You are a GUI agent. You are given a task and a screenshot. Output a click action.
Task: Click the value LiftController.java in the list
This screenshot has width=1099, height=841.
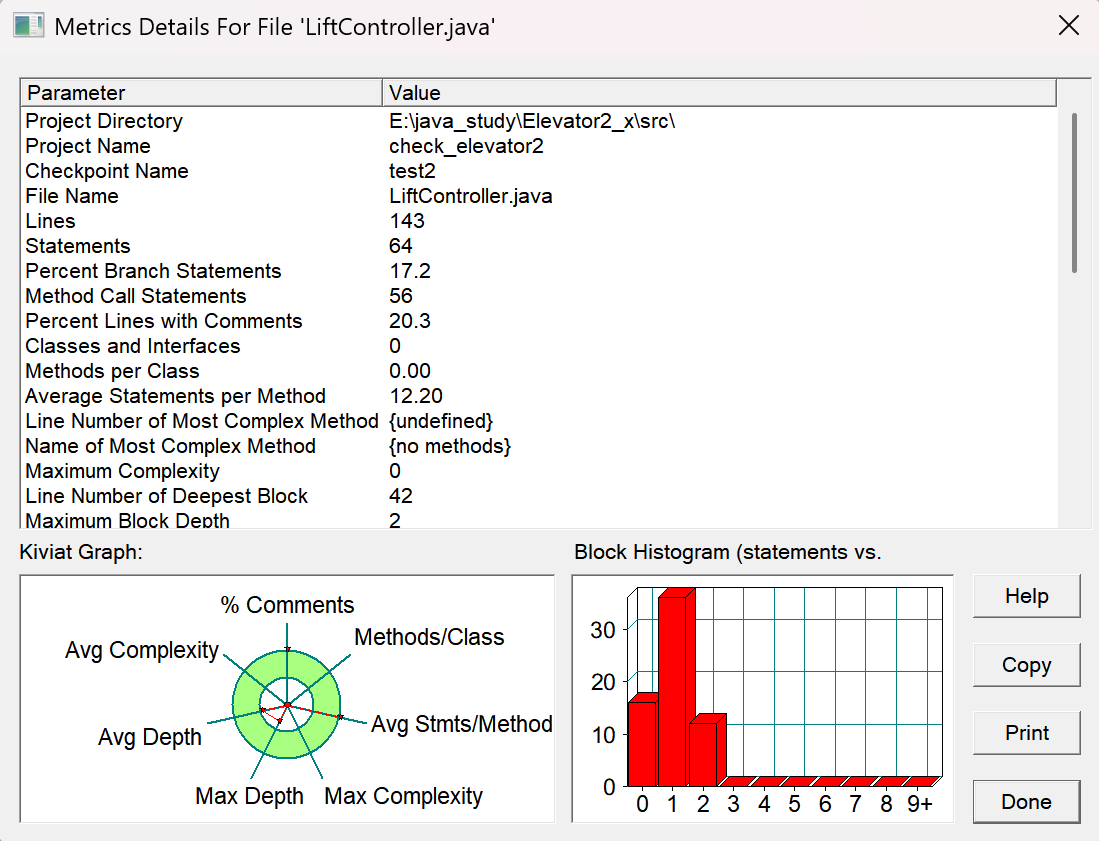[x=470, y=196]
